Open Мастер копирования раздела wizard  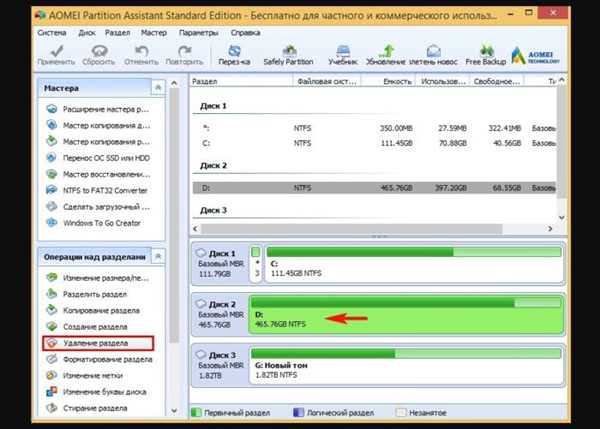[99, 142]
